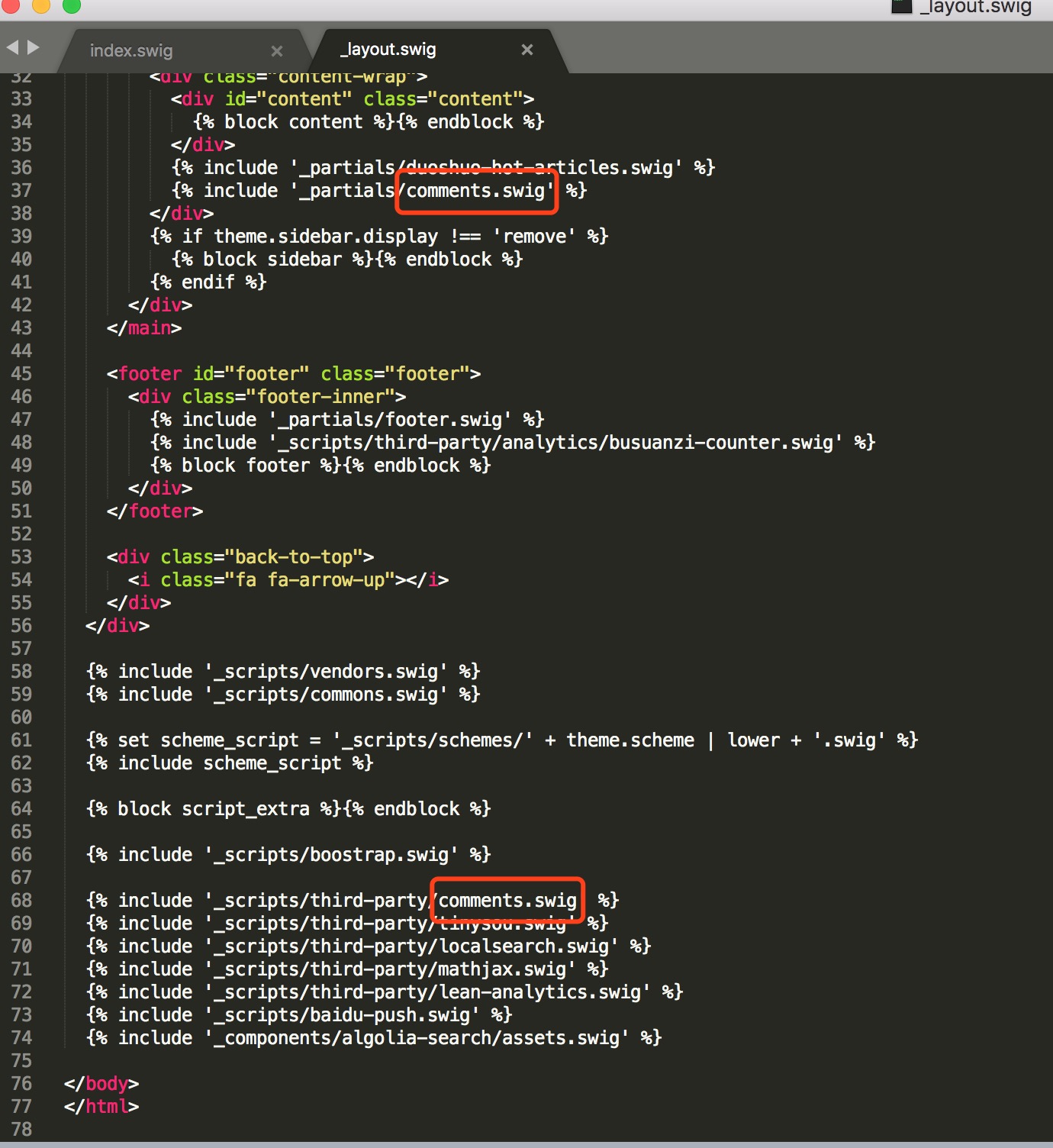Click 'back-to-top' class on line 53
This screenshot has width=1053, height=1148.
[x=294, y=557]
